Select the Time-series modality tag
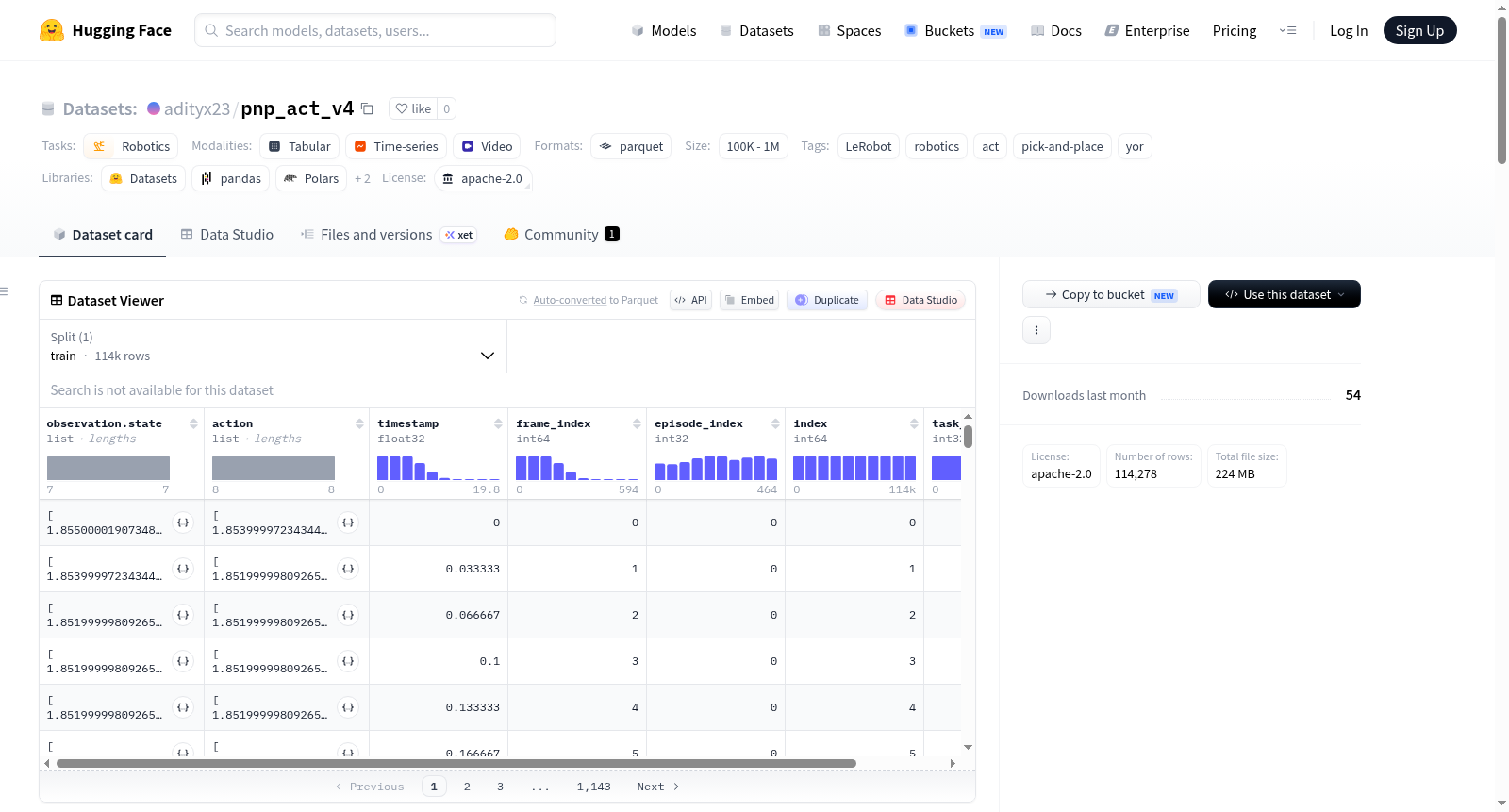 [x=396, y=146]
